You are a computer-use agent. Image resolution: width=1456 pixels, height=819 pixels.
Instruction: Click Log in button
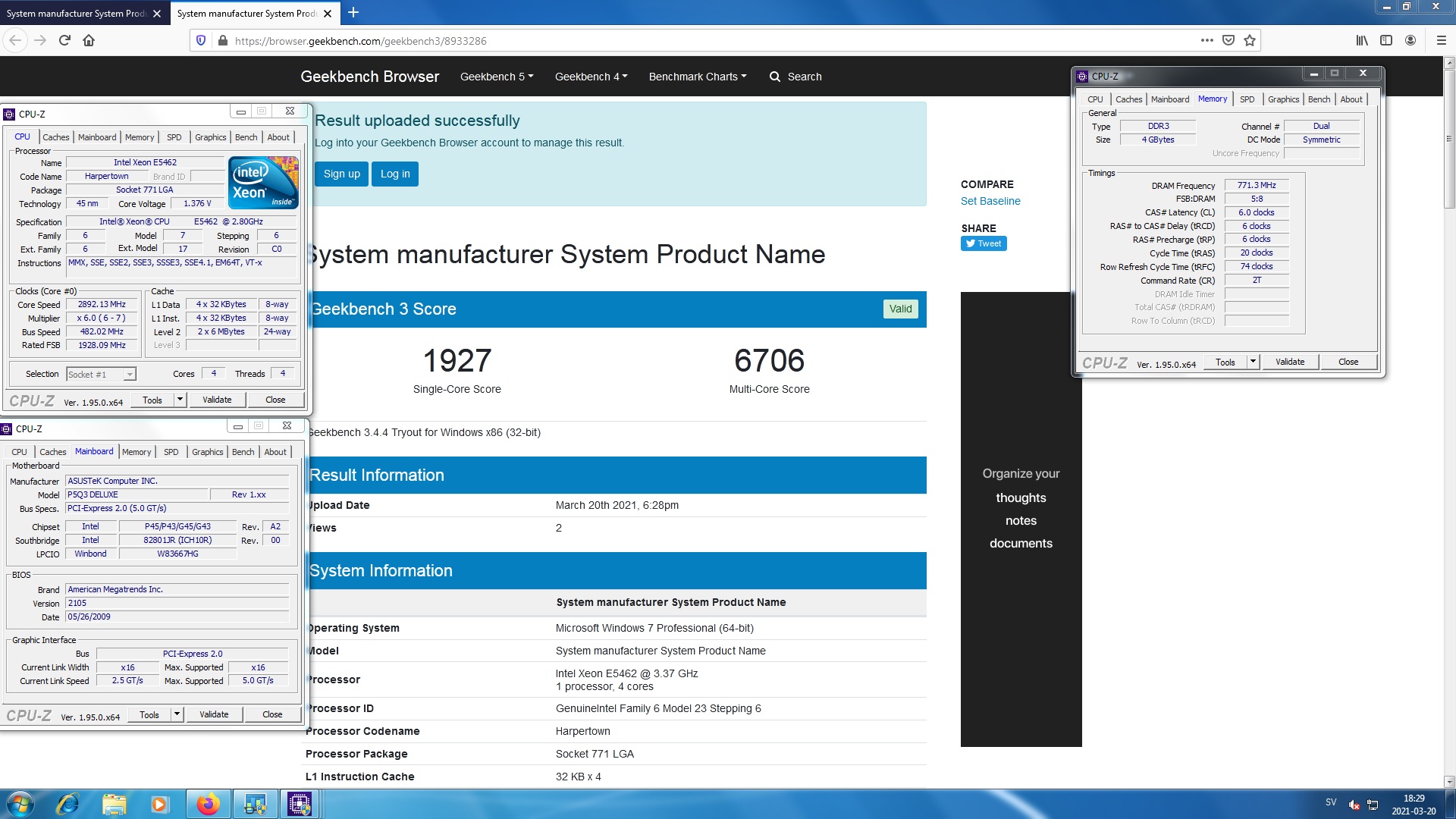(x=395, y=174)
